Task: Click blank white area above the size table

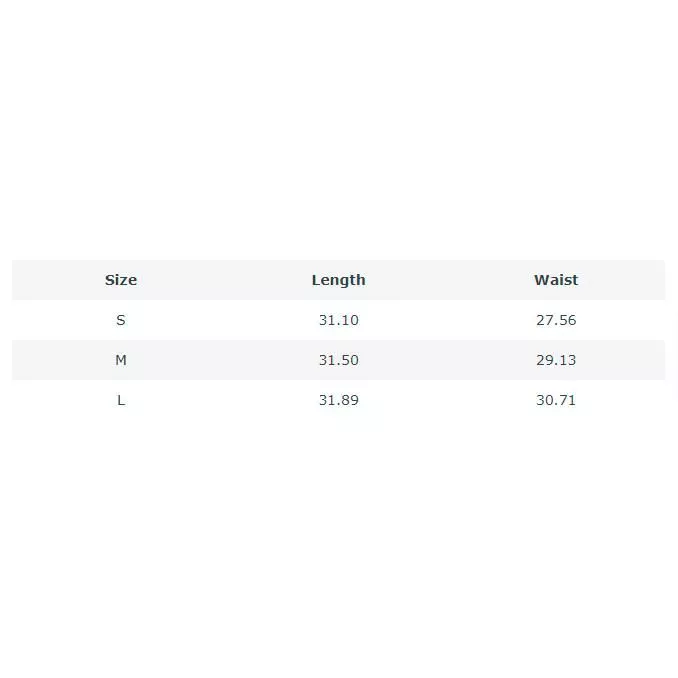Action: tap(339, 130)
